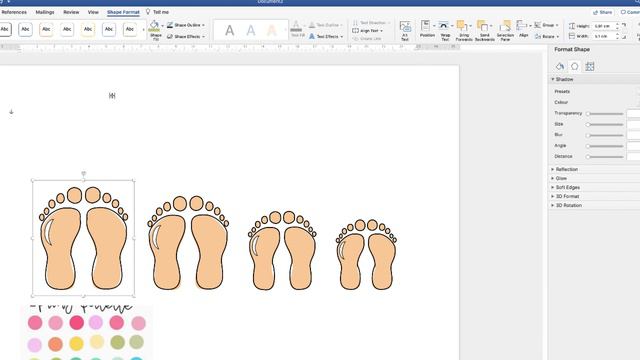
Task: Select the second largest feet image
Action: click(188, 243)
